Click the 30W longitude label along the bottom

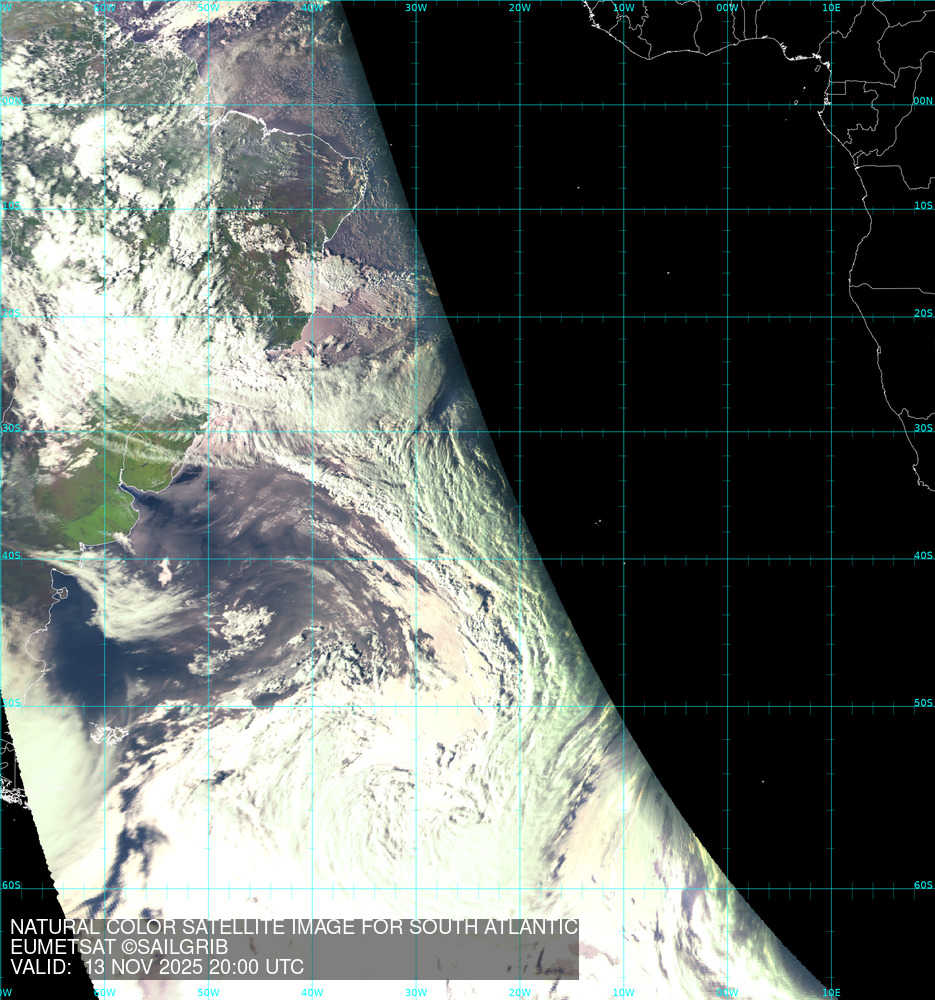click(416, 993)
